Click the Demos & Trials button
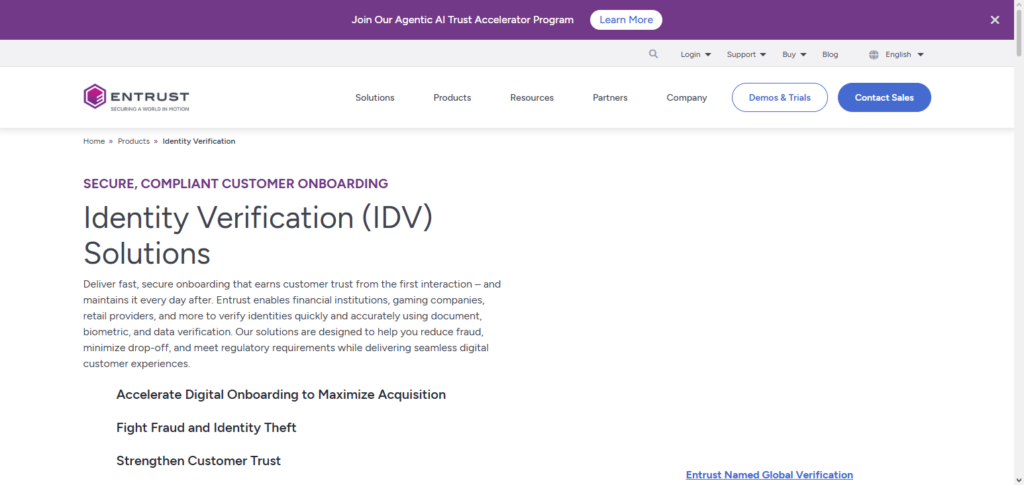The image size is (1024, 485). [780, 97]
